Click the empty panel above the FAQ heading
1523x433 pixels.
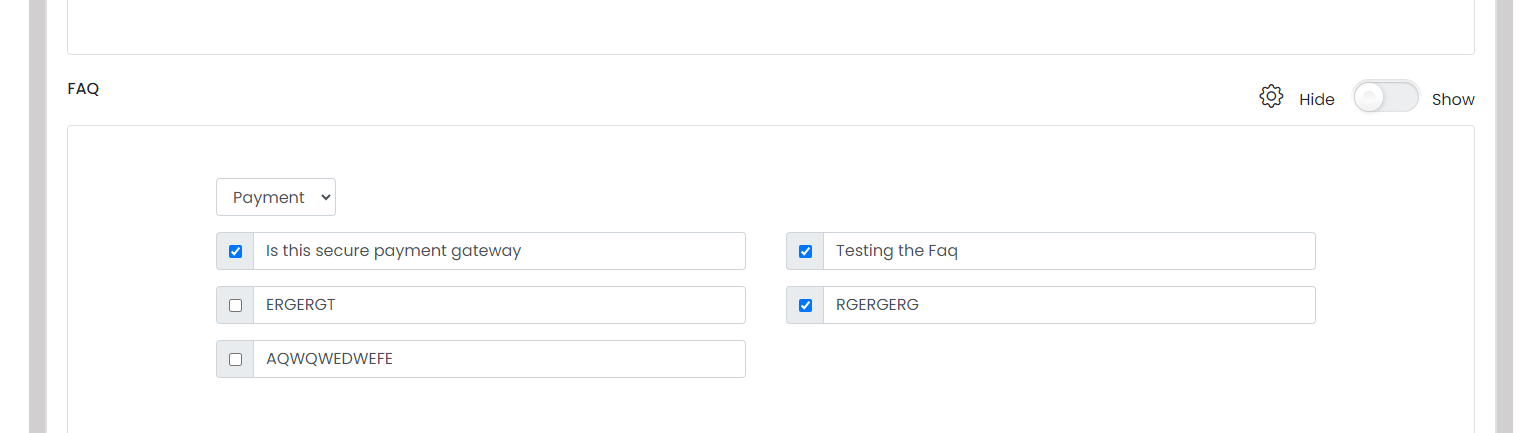pyautogui.click(x=770, y=26)
